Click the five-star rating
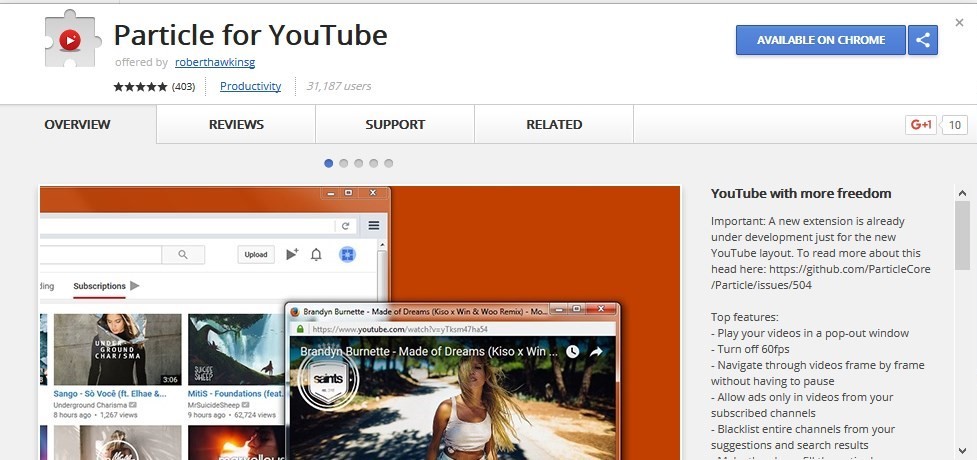The width and height of the screenshot is (977, 460). pyautogui.click(x=140, y=87)
